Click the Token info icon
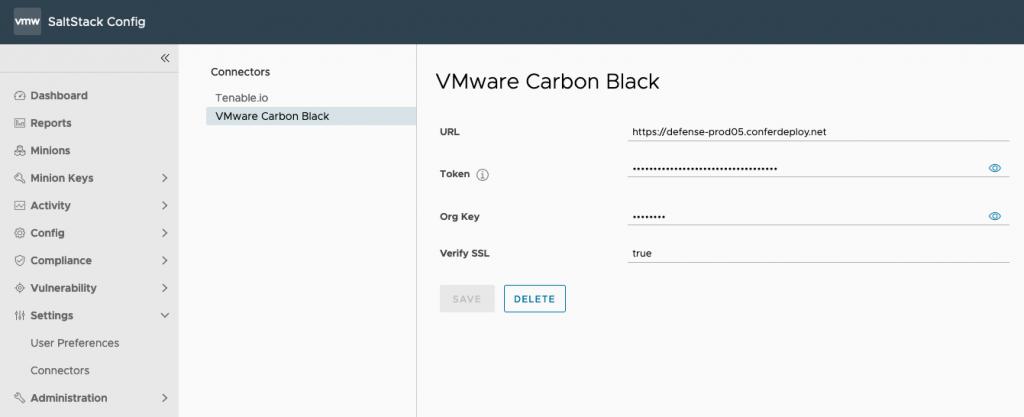1024x417 pixels. [x=482, y=175]
